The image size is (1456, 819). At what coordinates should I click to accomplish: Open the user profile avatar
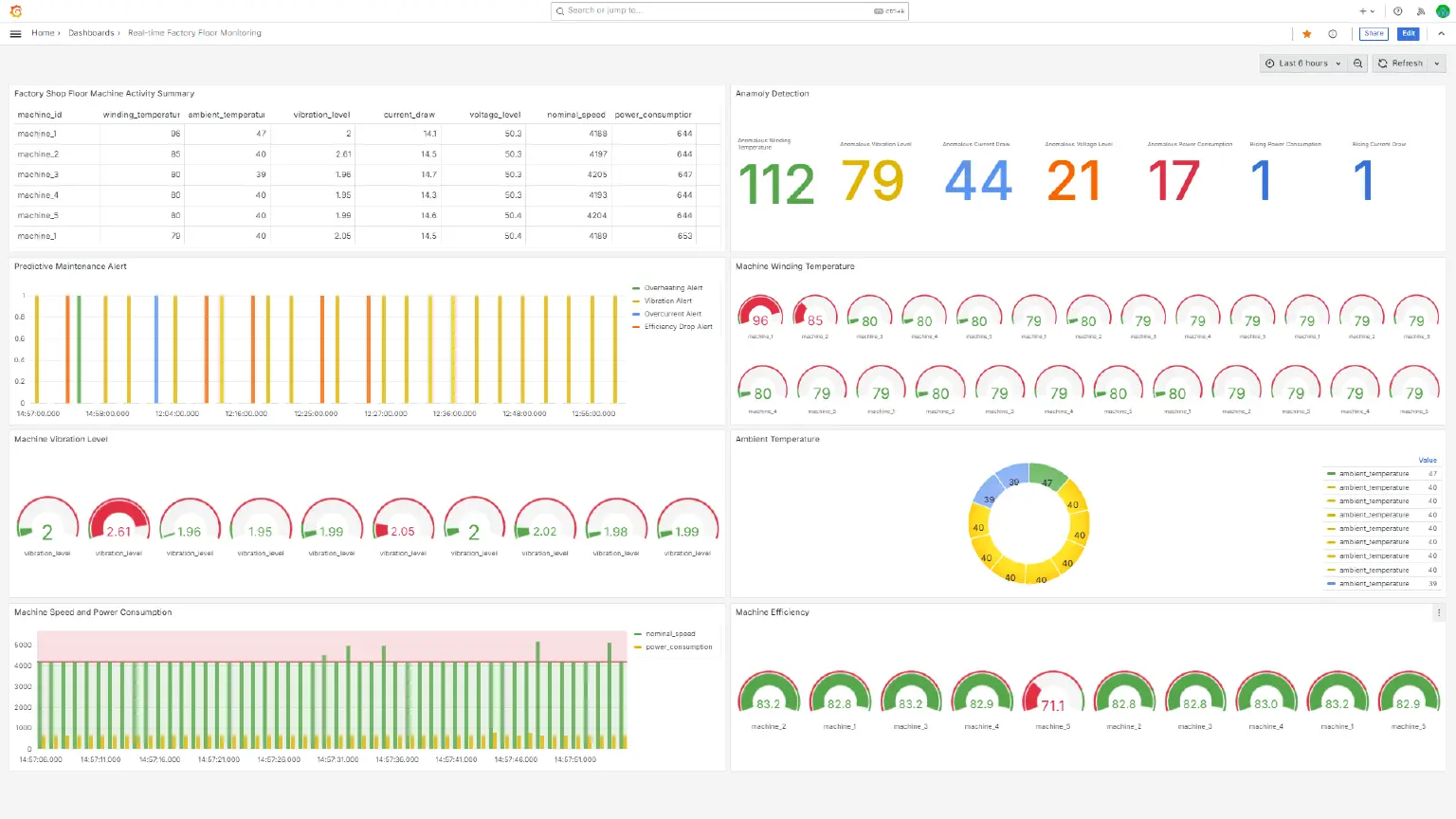tap(1443, 11)
